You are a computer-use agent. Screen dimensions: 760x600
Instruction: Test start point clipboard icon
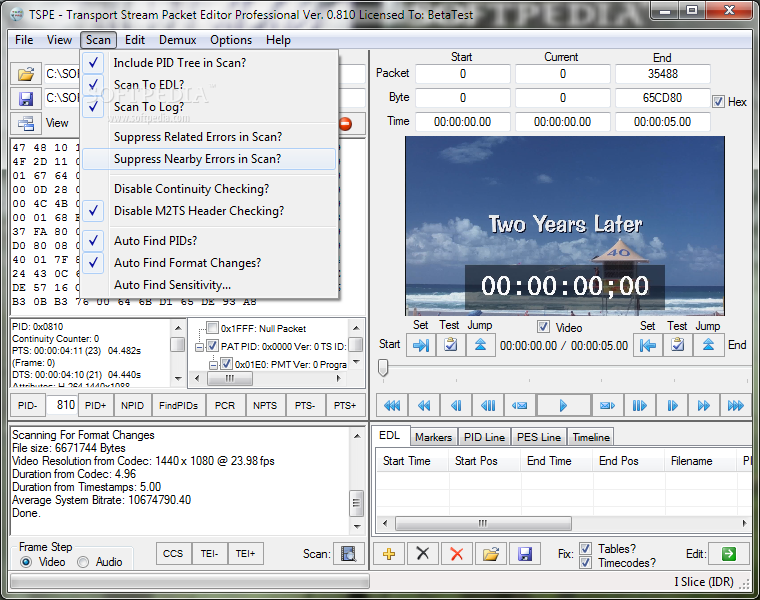pyautogui.click(x=451, y=345)
